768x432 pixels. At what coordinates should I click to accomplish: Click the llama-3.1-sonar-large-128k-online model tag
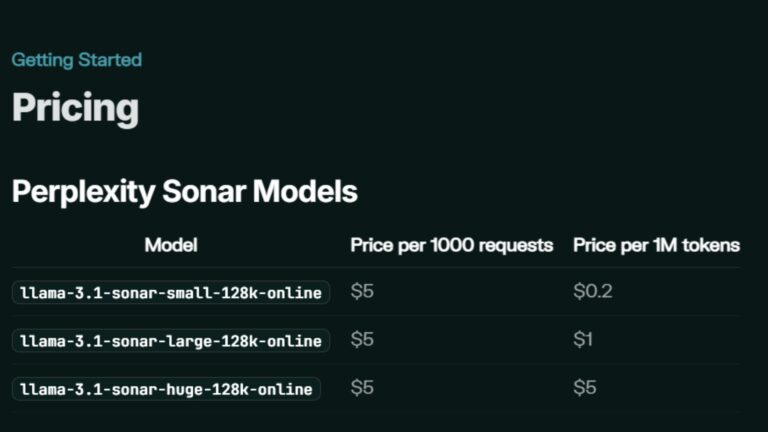point(171,340)
